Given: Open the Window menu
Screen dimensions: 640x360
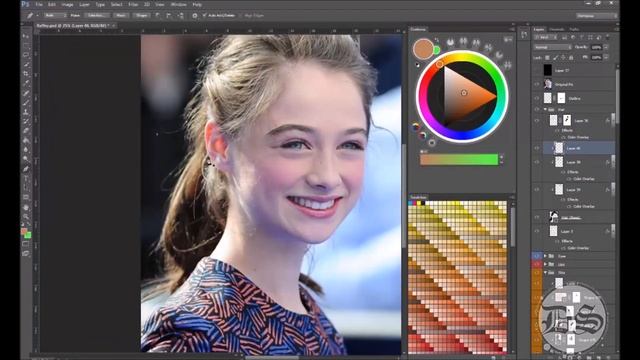Looking at the screenshot, I should click(x=178, y=4).
